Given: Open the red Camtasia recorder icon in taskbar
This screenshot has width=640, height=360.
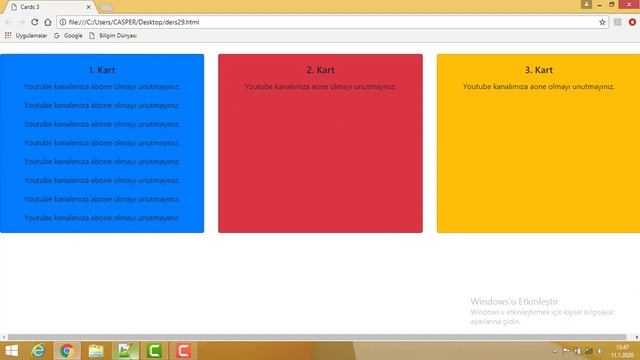Looking at the screenshot, I should [183, 351].
